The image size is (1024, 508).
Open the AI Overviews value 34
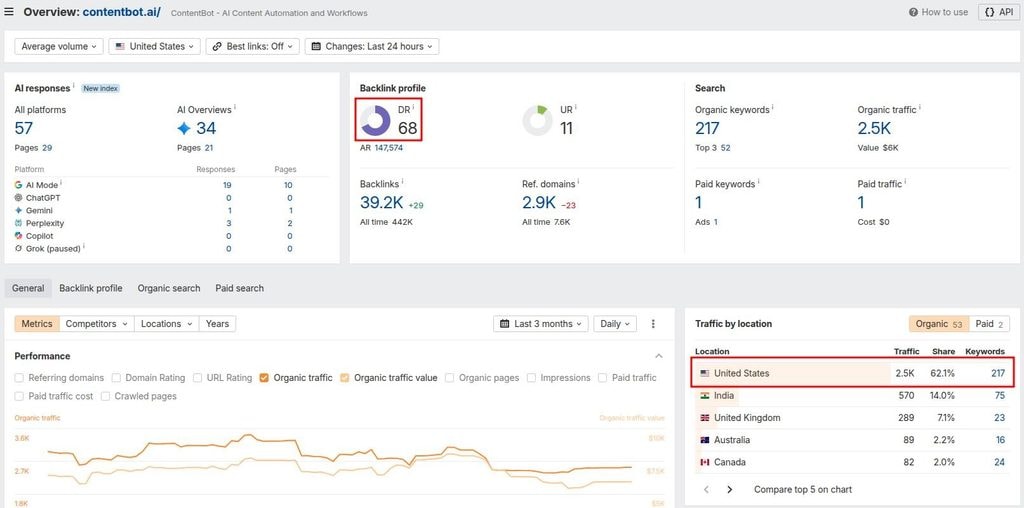click(x=206, y=128)
